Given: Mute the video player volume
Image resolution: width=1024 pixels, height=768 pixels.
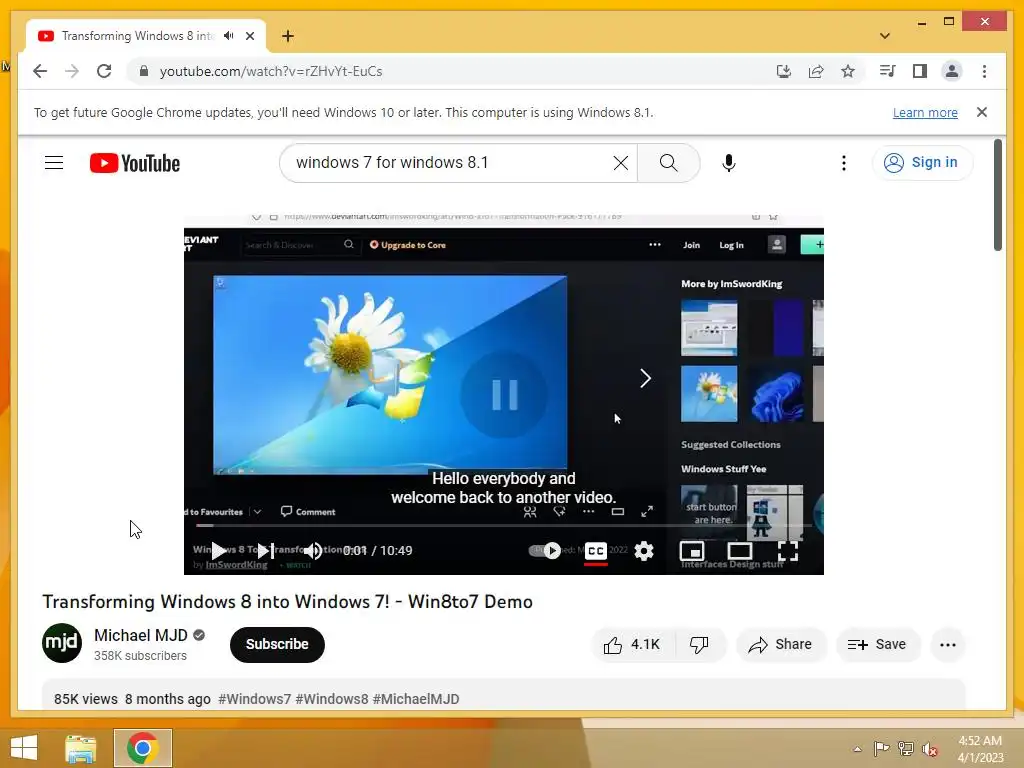Looking at the screenshot, I should pyautogui.click(x=313, y=551).
